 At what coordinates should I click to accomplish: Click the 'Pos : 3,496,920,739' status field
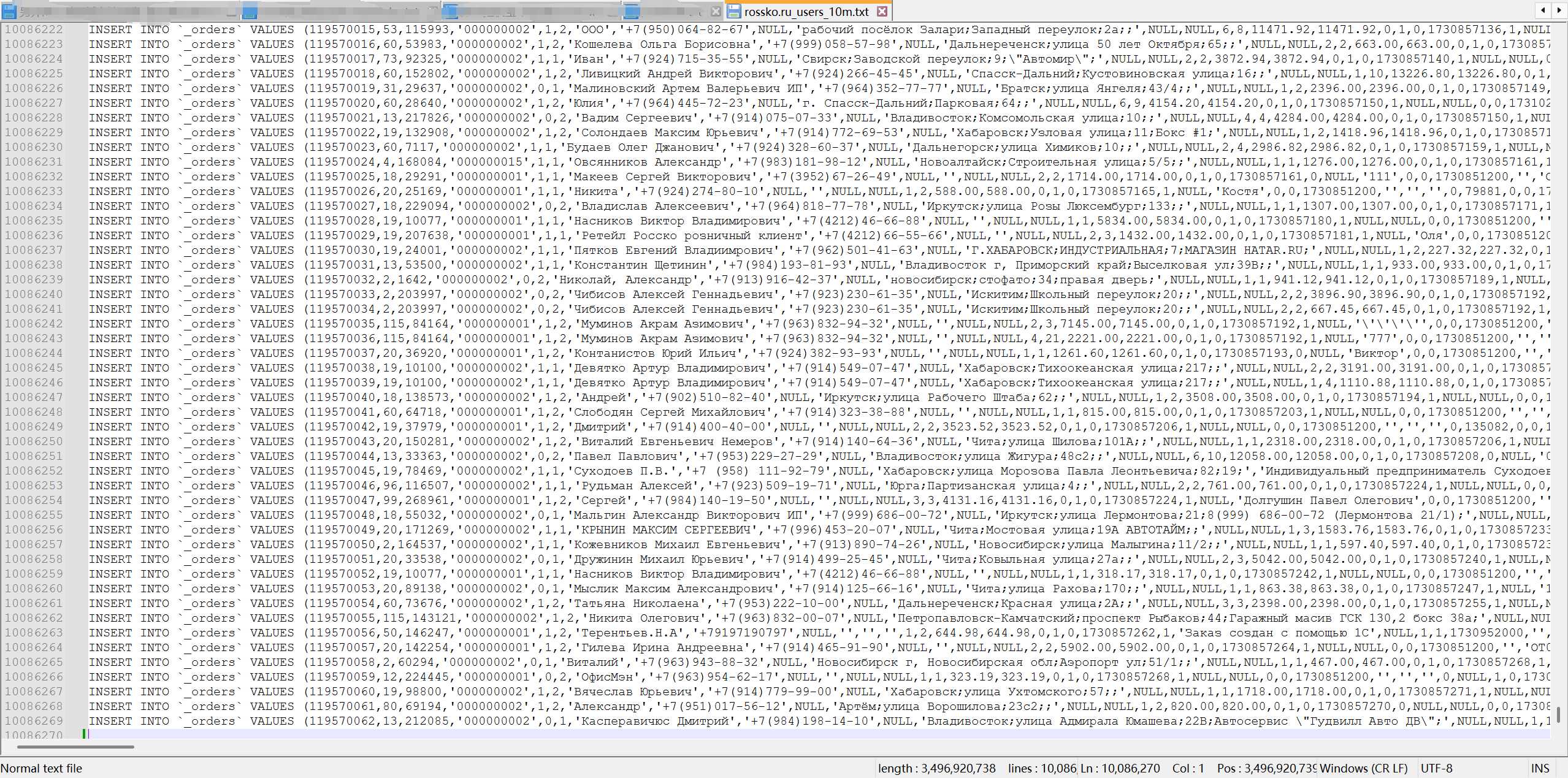pos(1266,768)
